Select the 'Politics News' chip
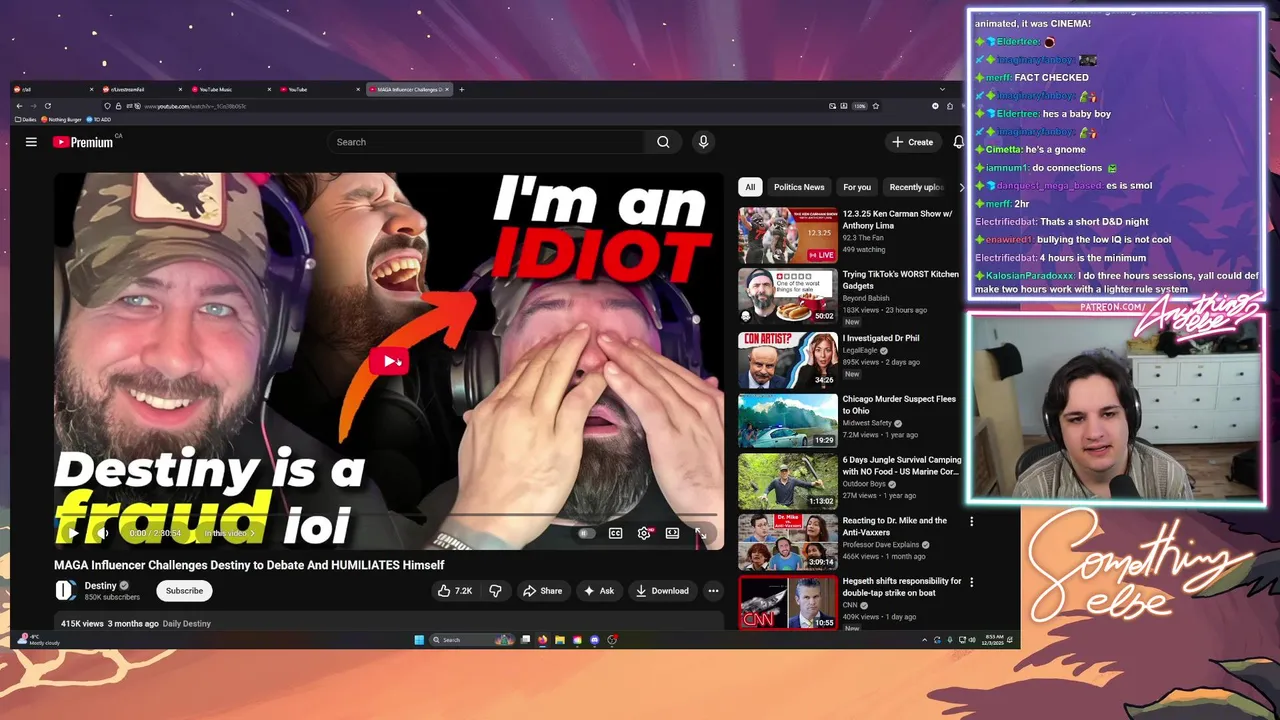1280x720 pixels. tap(799, 187)
